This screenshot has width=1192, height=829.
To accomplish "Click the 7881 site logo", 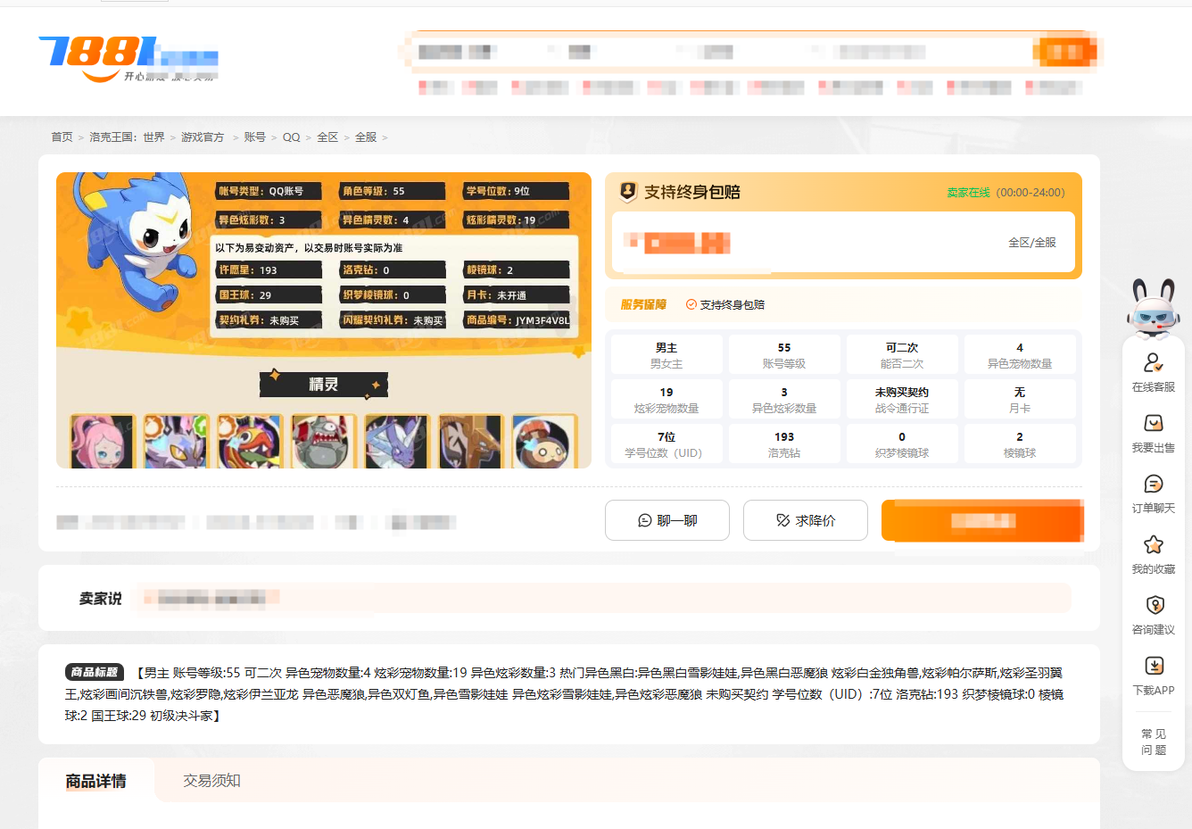I will click(x=128, y=59).
